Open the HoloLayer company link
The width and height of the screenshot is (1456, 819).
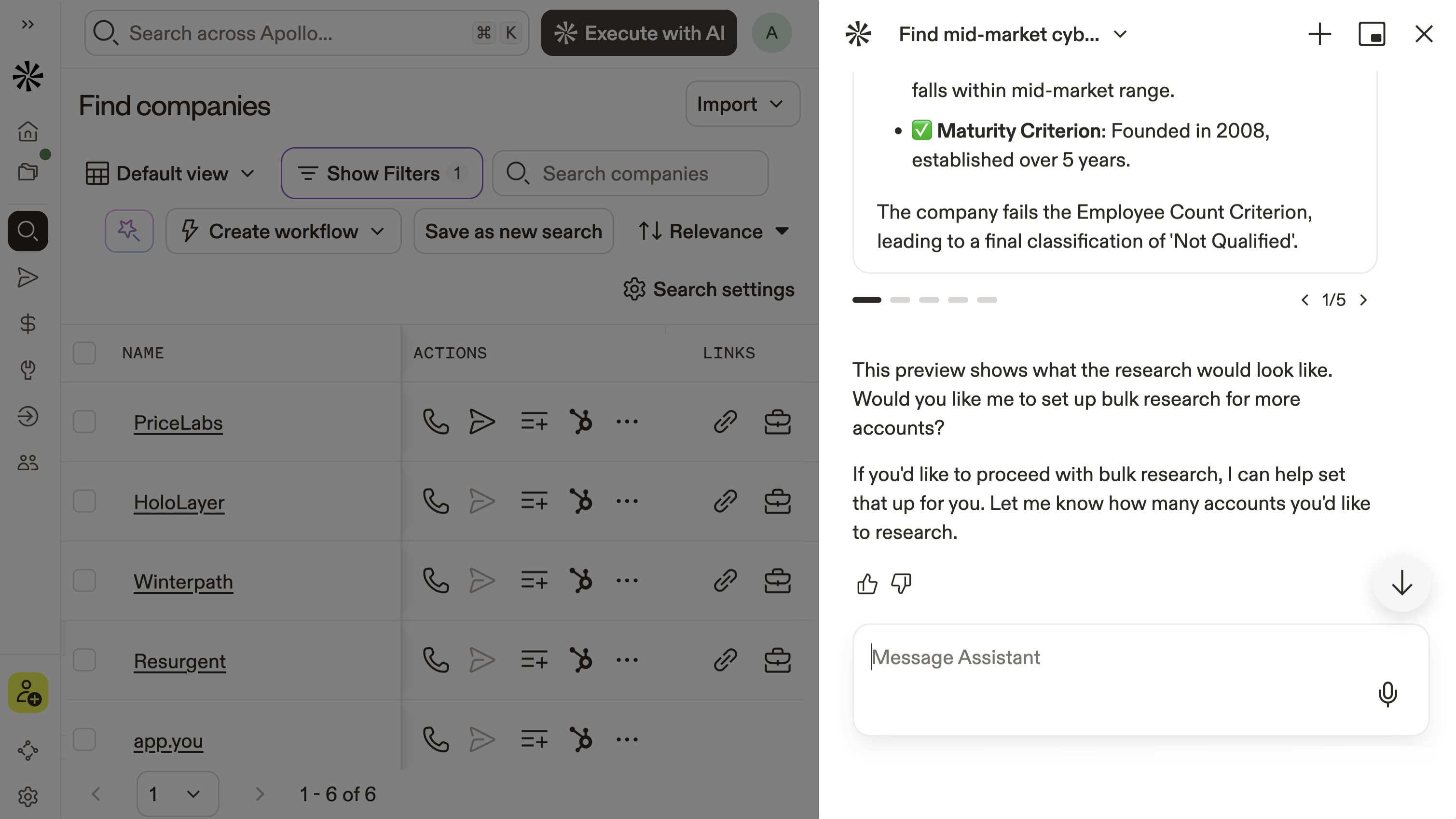(x=179, y=503)
